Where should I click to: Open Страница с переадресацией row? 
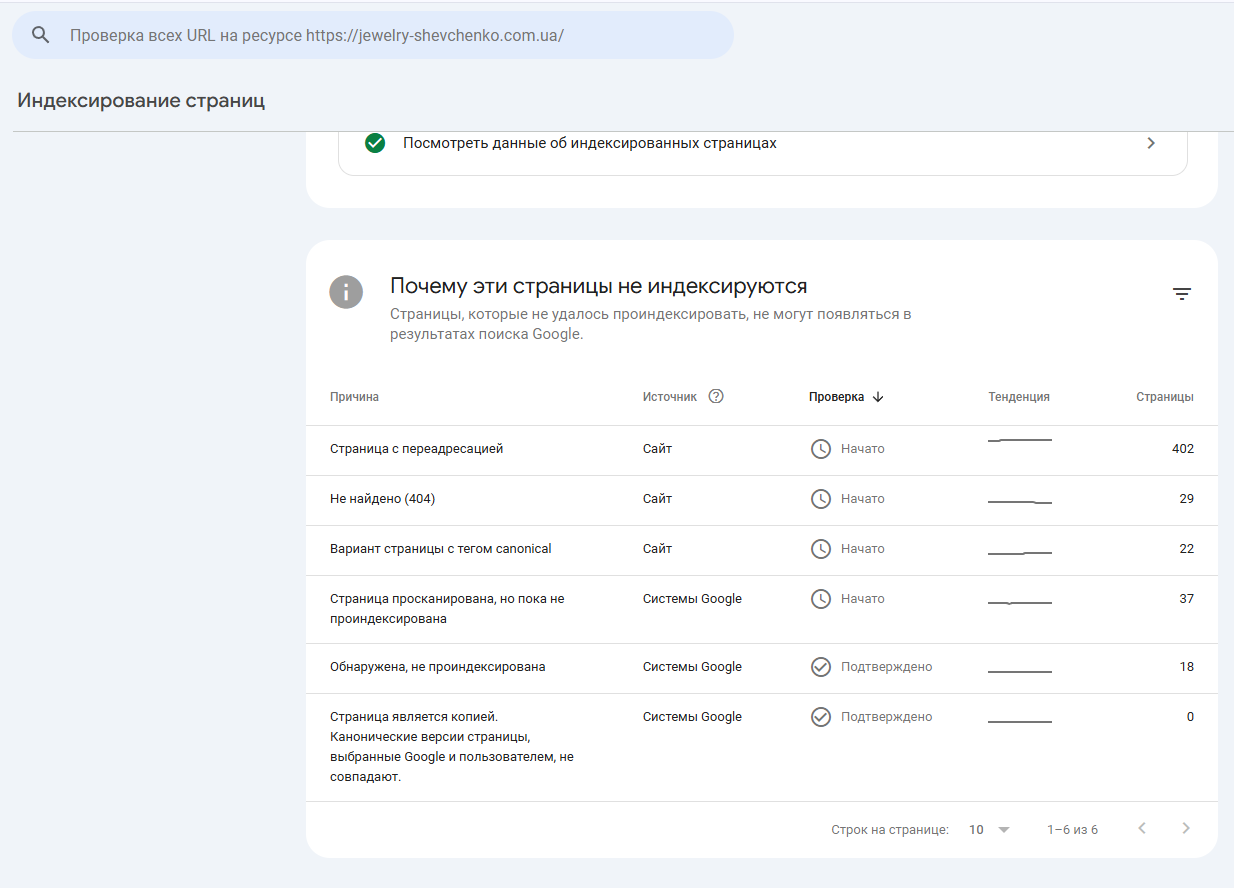click(416, 449)
